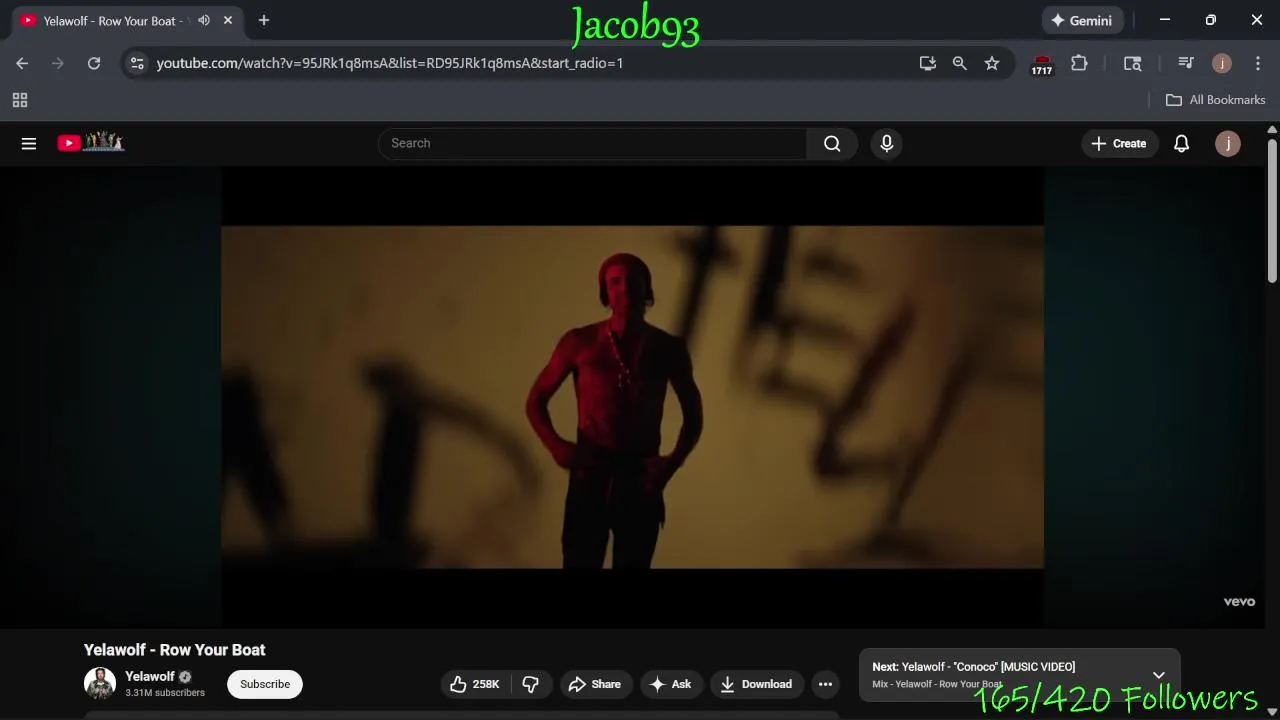1280x720 pixels.
Task: Reload the current page
Action: [x=94, y=63]
